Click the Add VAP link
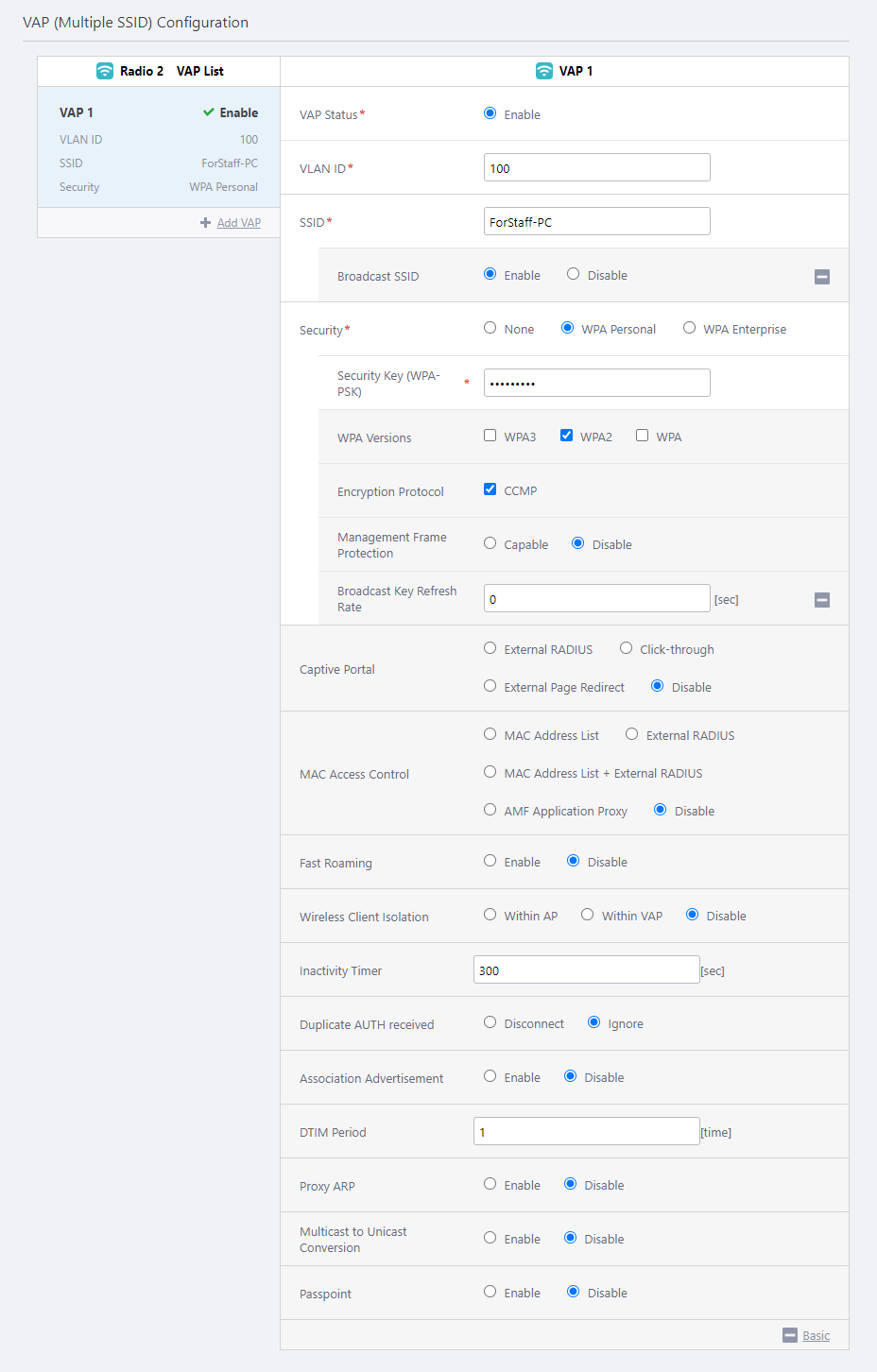This screenshot has height=1372, width=877. coord(238,223)
